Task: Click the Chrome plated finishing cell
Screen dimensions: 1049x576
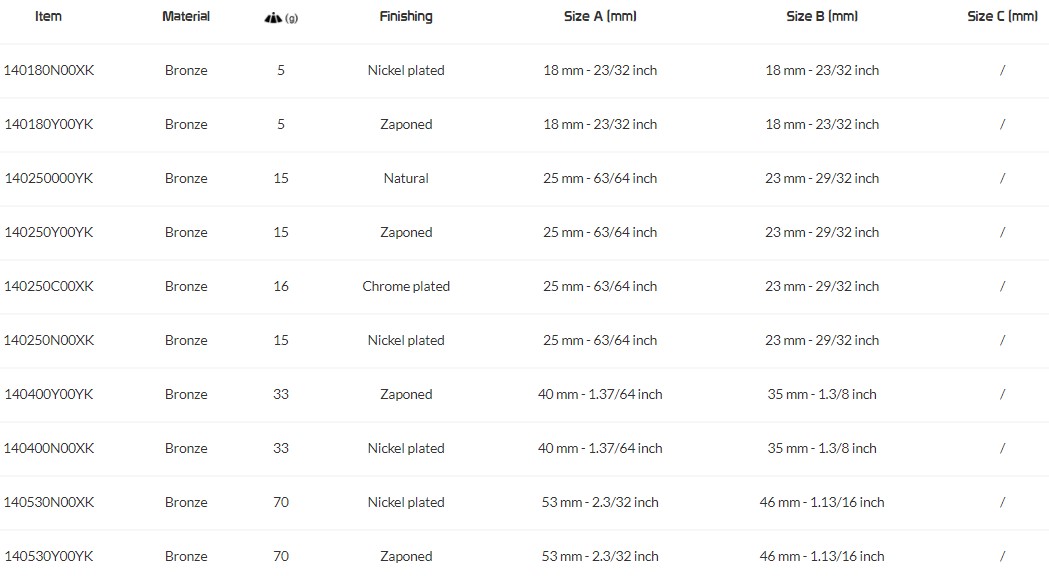Action: pyautogui.click(x=406, y=286)
